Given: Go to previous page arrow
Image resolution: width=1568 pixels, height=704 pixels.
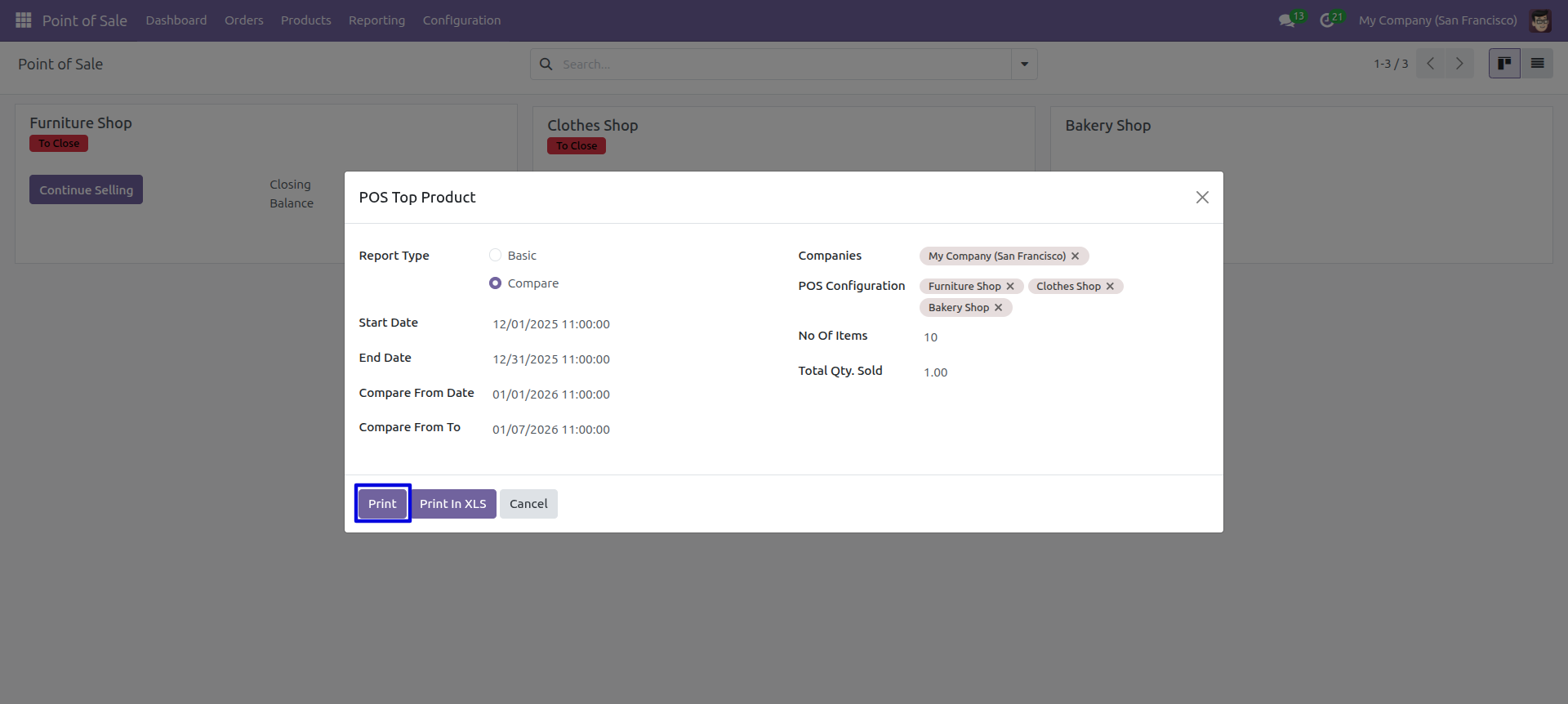Looking at the screenshot, I should 1430,64.
